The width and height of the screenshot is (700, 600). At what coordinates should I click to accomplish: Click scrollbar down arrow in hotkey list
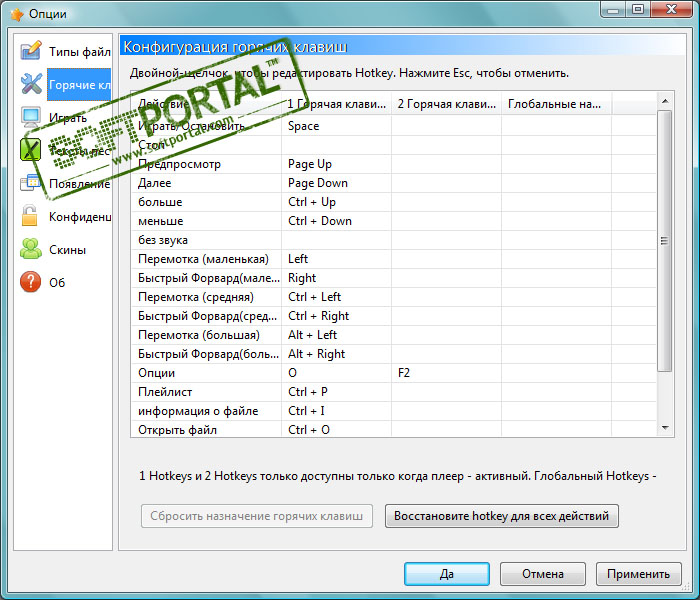tap(665, 428)
